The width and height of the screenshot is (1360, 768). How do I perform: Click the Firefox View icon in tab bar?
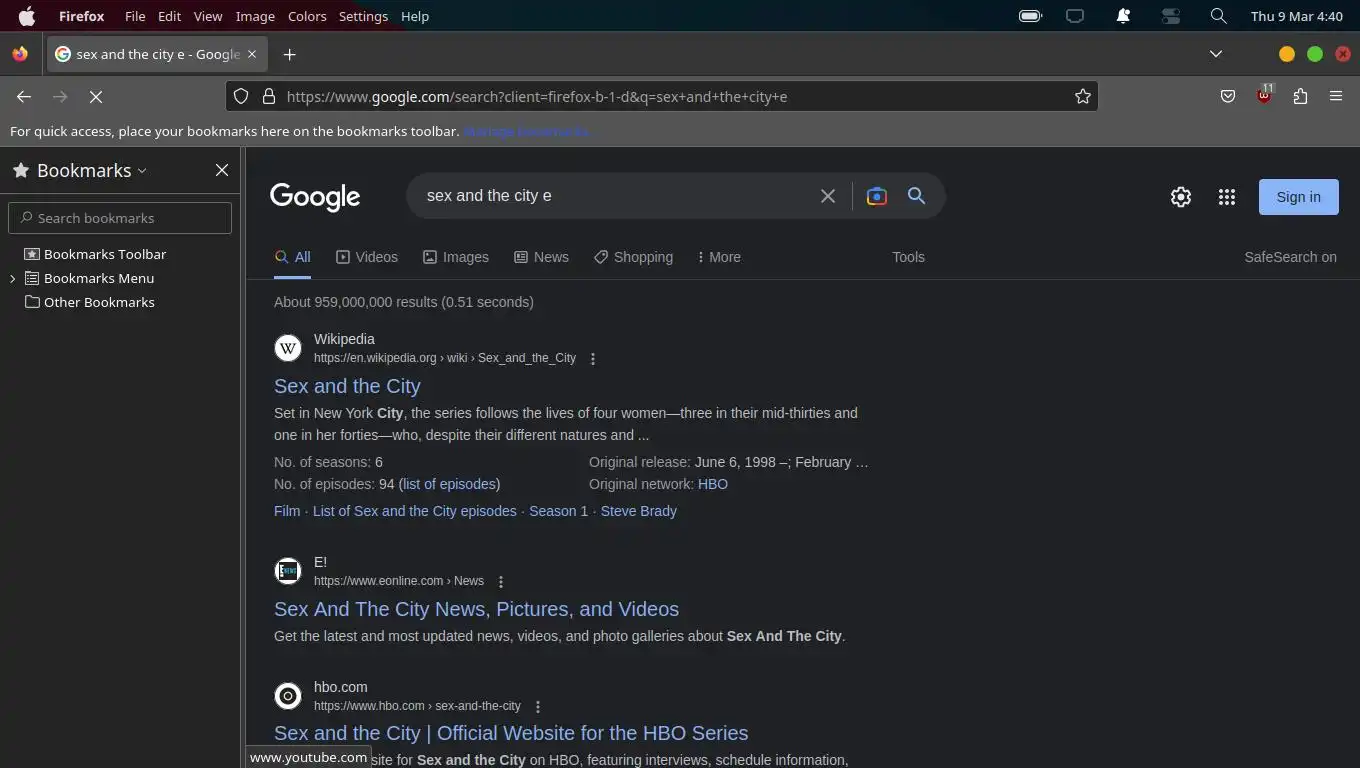(x=20, y=54)
